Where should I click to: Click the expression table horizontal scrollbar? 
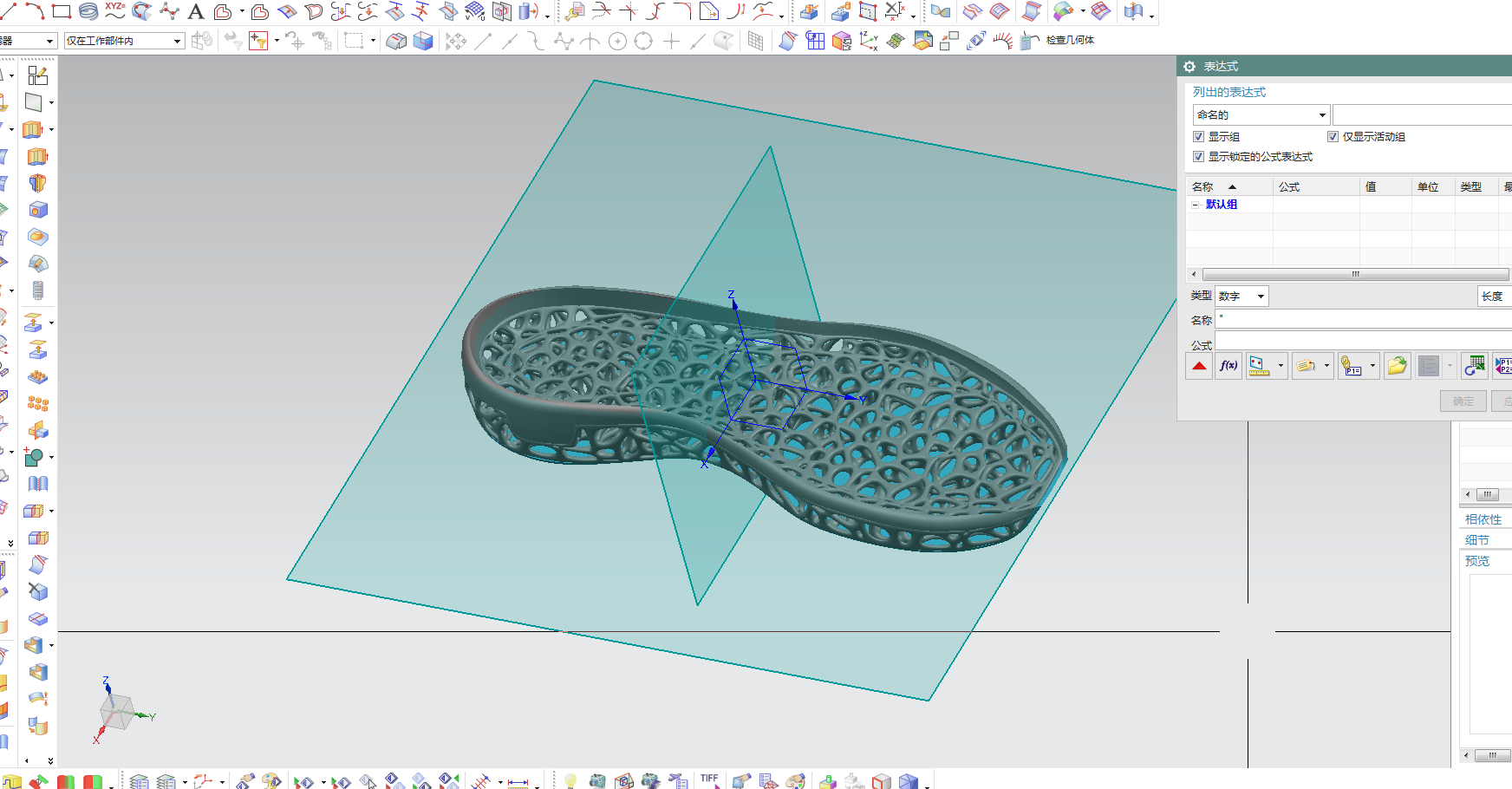pyautogui.click(x=1354, y=274)
